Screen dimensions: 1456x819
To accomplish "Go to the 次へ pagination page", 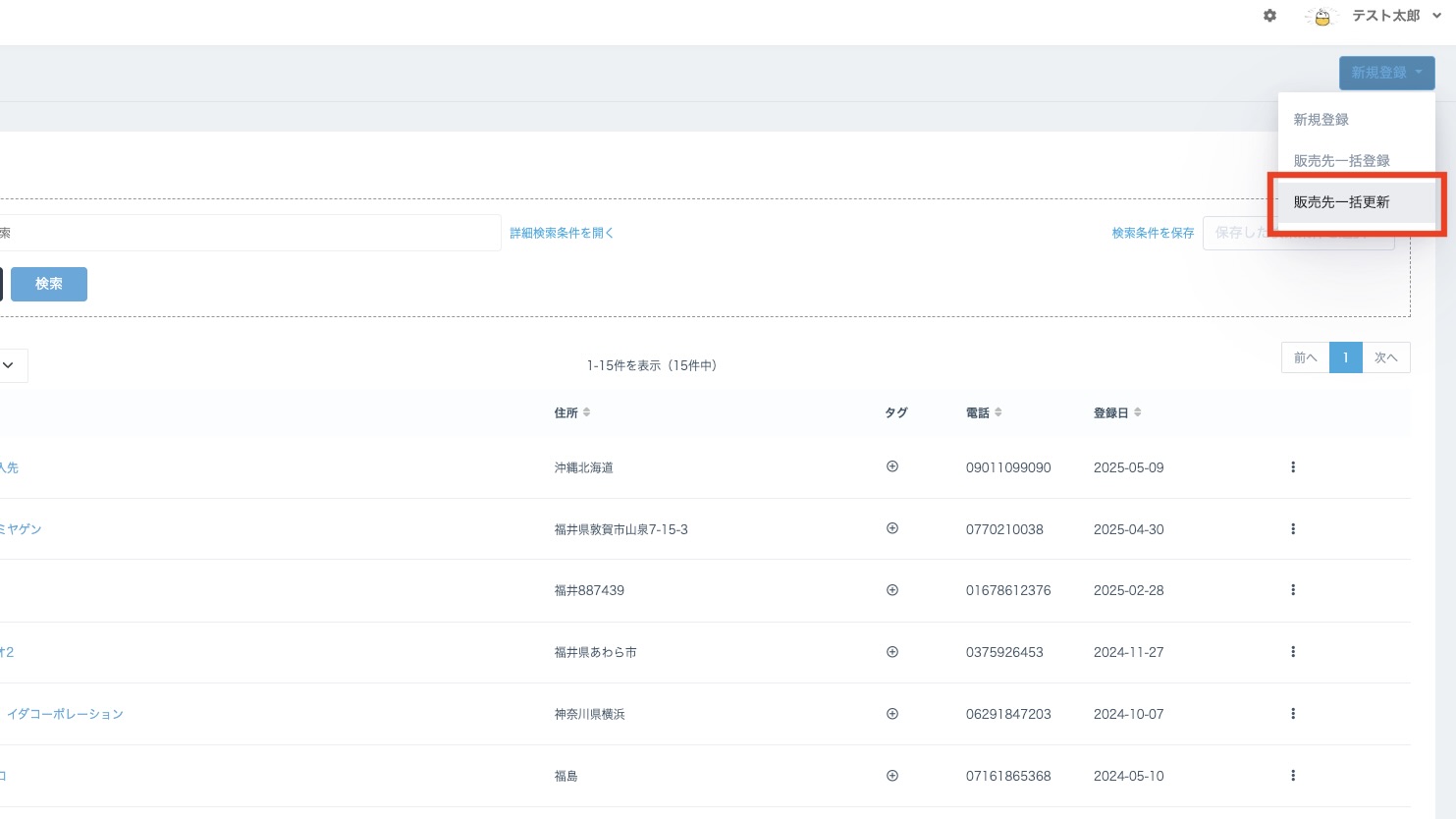I will coord(1385,358).
